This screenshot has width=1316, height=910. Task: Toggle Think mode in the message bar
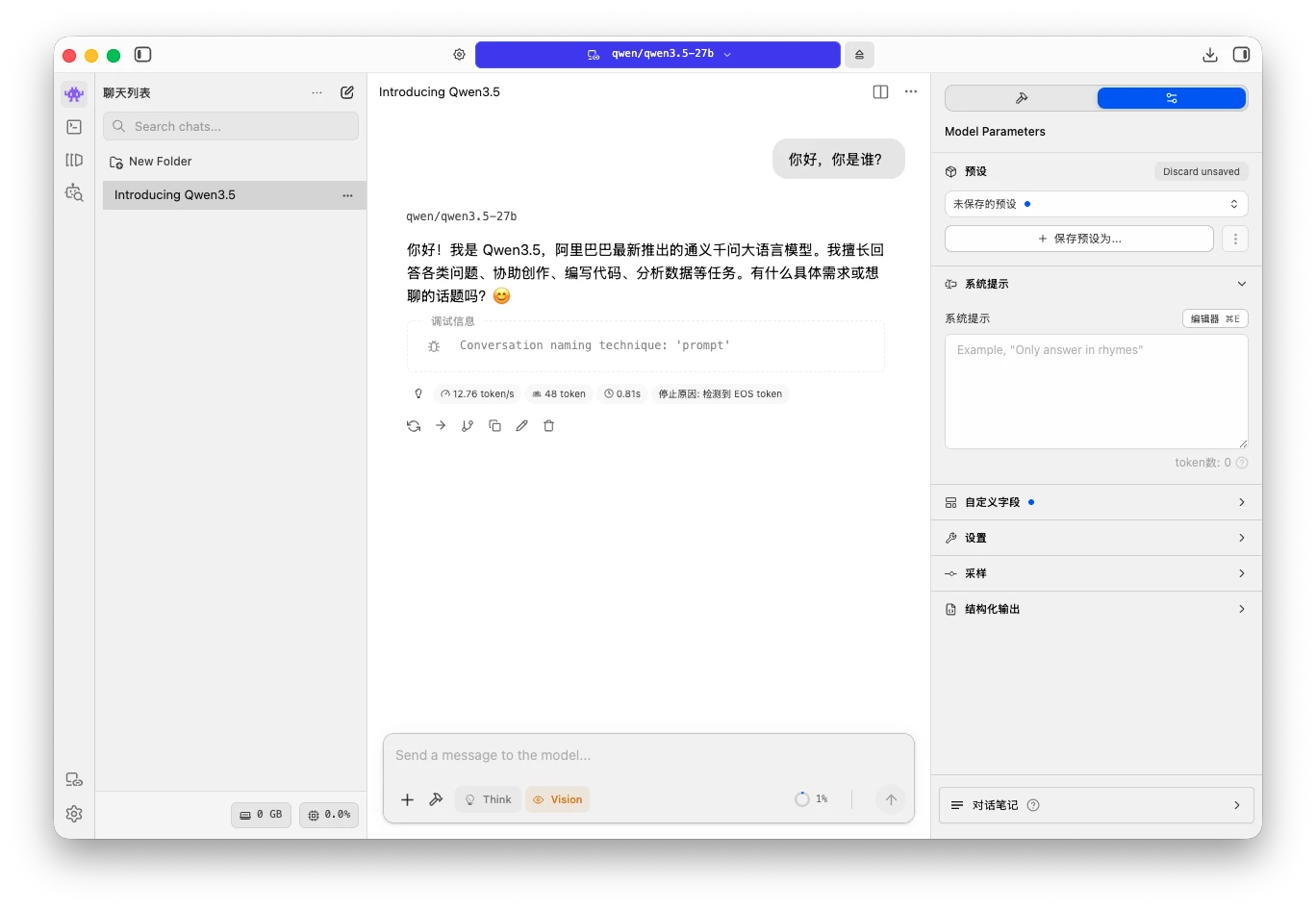click(x=488, y=799)
